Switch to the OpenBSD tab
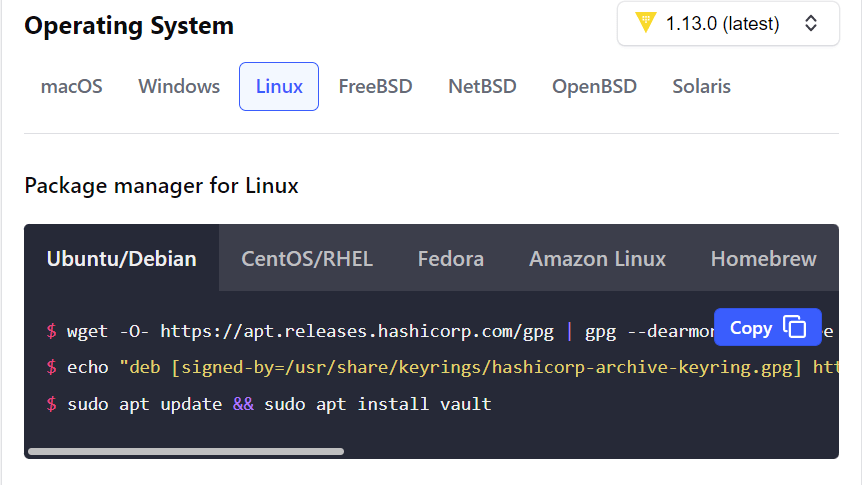Viewport: 862px width, 485px height. click(594, 86)
